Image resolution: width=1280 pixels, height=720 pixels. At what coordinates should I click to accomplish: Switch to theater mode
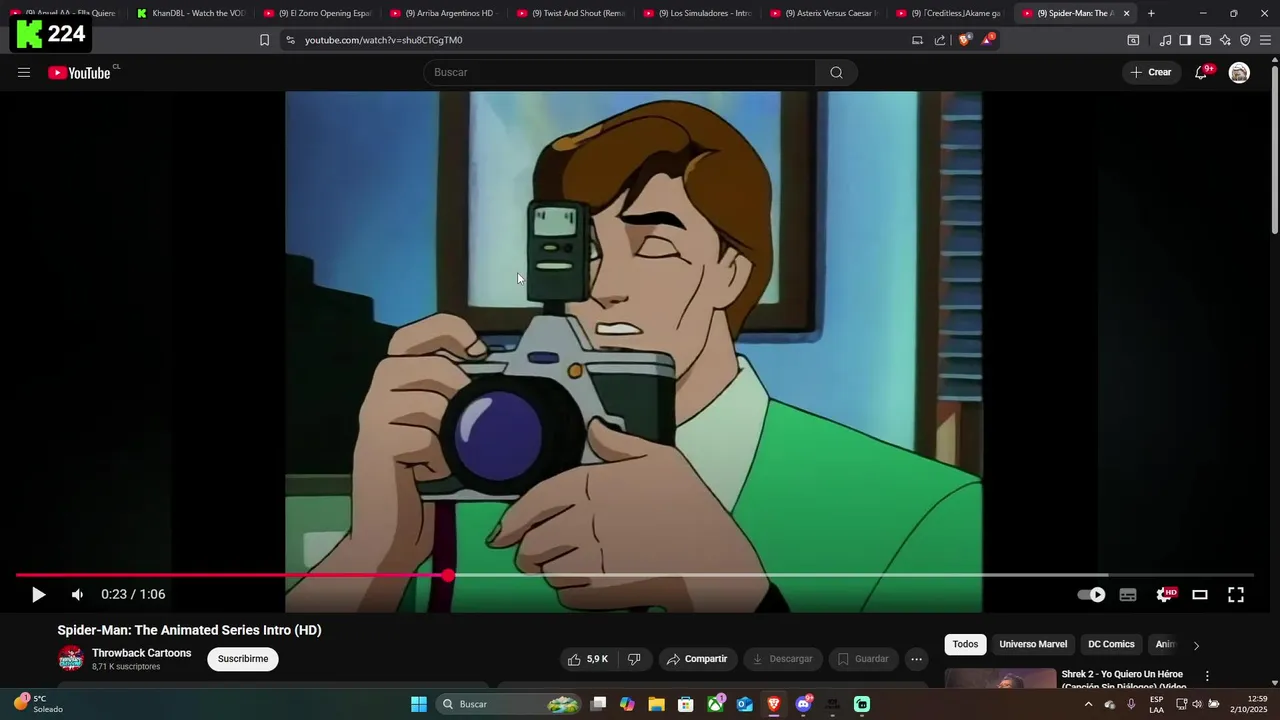click(1200, 594)
